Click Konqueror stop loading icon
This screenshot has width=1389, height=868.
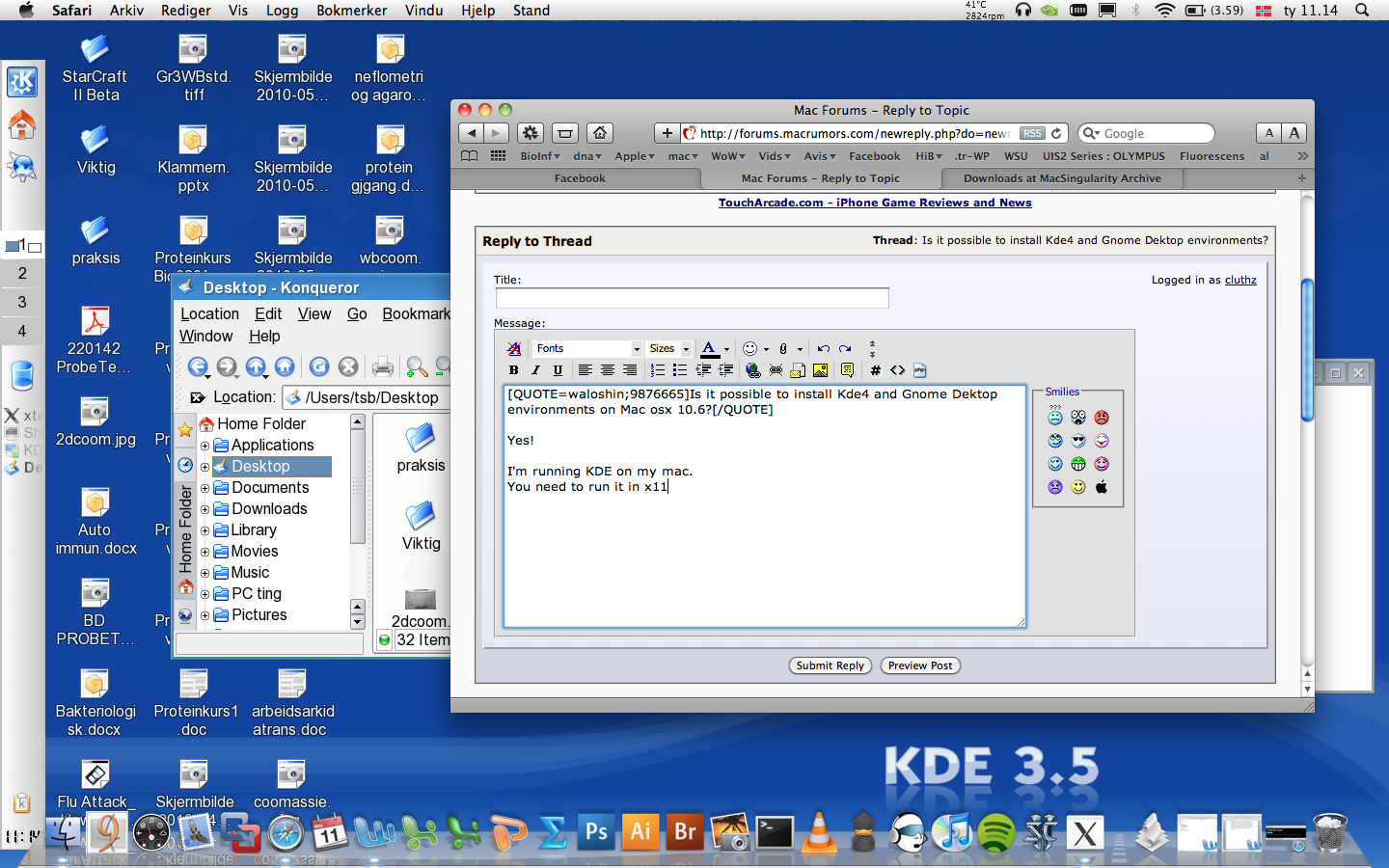coord(348,366)
